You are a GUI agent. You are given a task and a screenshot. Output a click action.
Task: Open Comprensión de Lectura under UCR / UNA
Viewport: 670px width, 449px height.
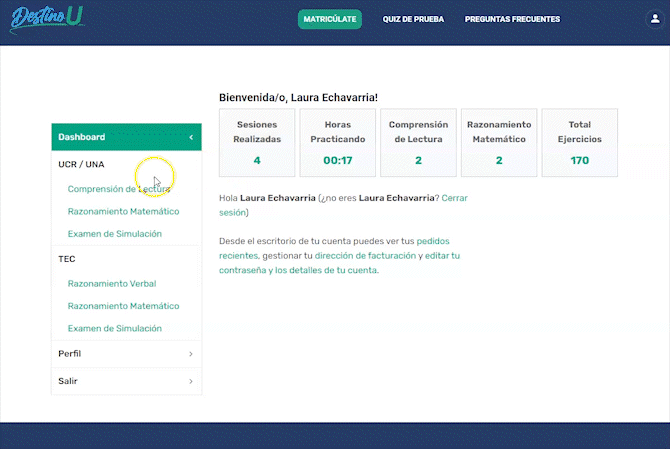119,189
